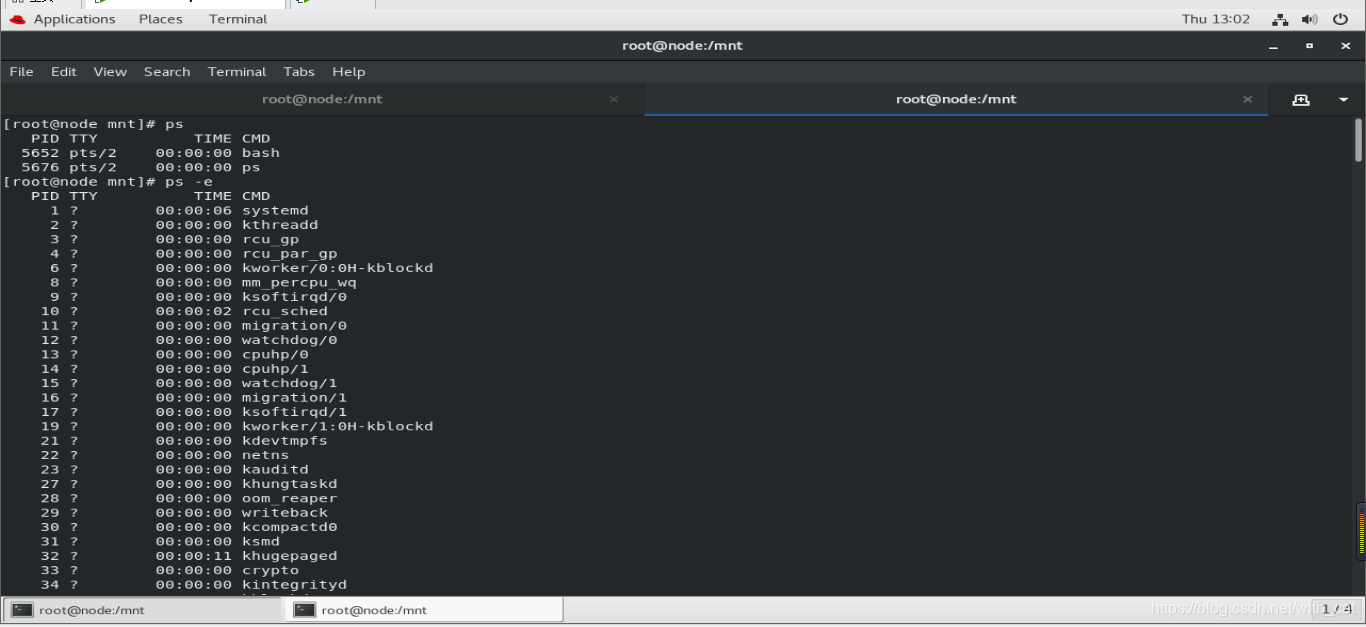Screen dimensions: 1366x627
Task: Click the terminal icon in first taskbar entry
Action: coord(23,610)
